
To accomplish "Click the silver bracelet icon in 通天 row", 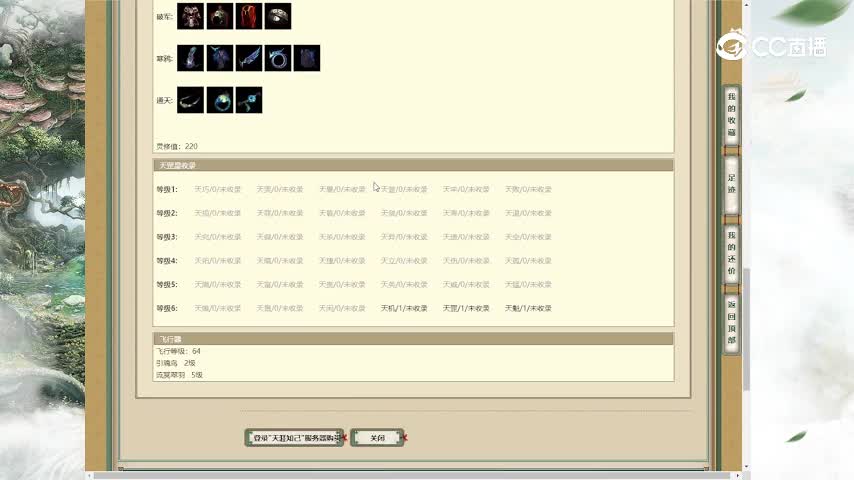I will [x=191, y=100].
